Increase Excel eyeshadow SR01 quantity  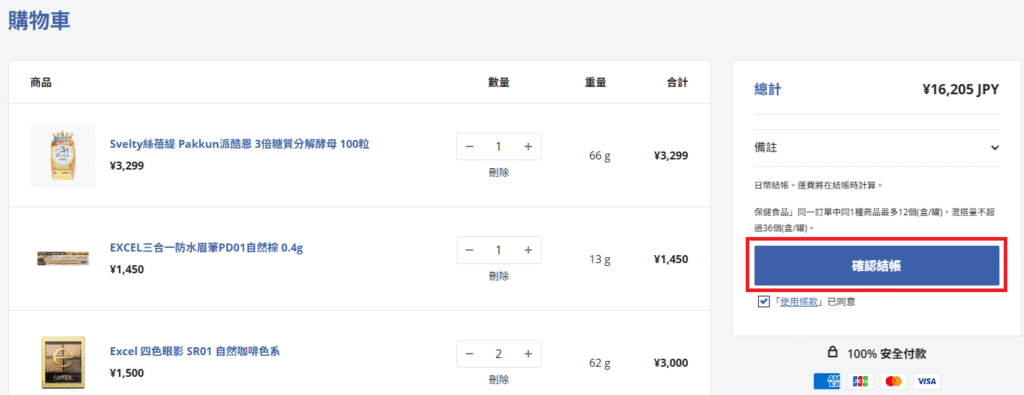tap(528, 354)
